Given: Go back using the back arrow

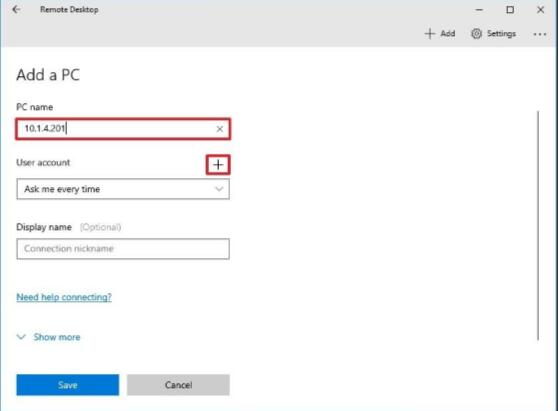Looking at the screenshot, I should coord(16,10).
